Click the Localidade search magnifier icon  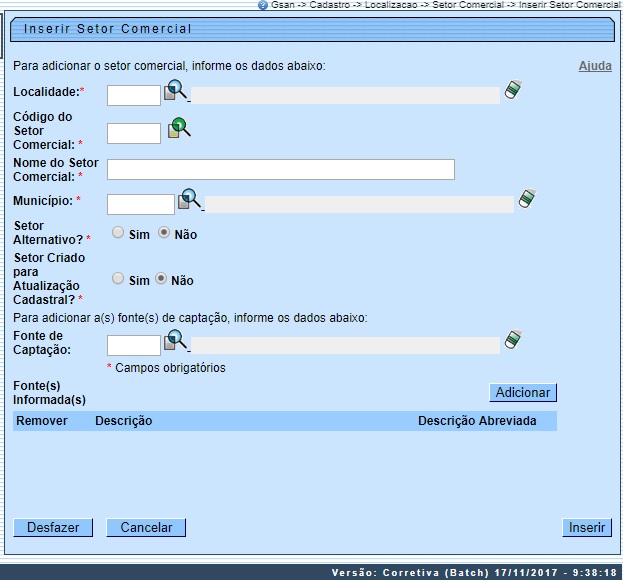[x=176, y=91]
